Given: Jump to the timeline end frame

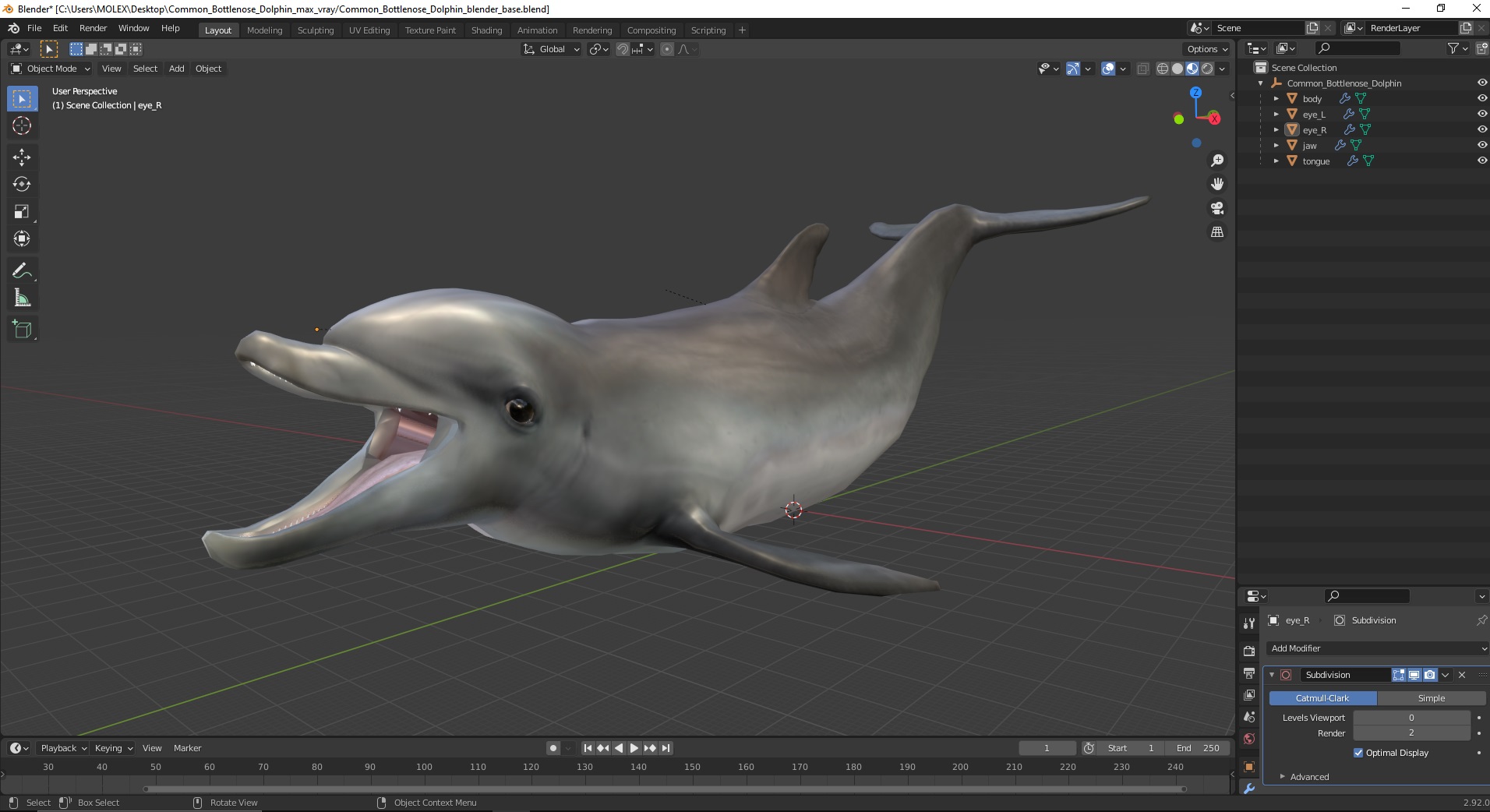Looking at the screenshot, I should (666, 748).
